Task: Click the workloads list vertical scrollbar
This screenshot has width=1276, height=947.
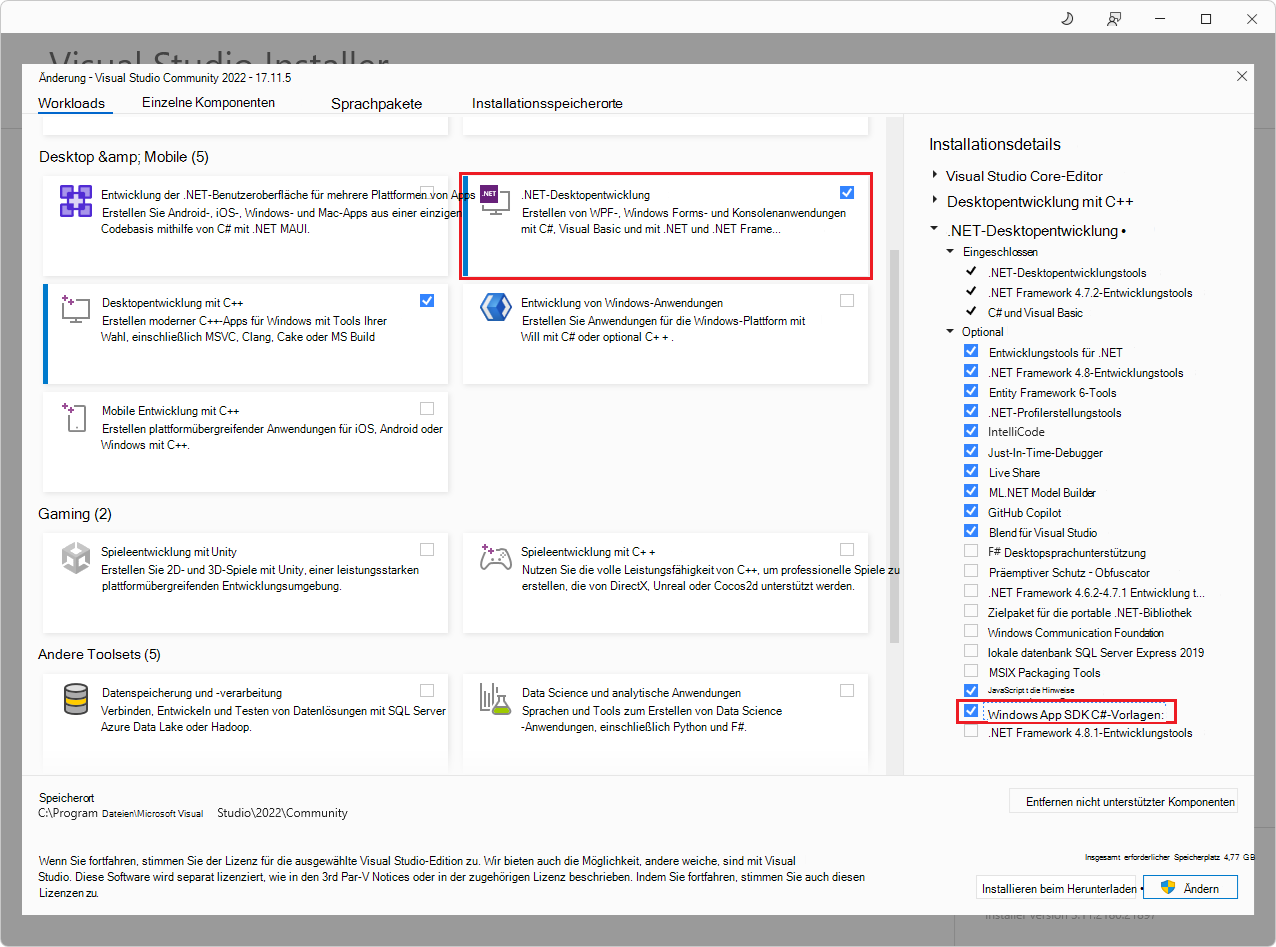Action: click(894, 445)
